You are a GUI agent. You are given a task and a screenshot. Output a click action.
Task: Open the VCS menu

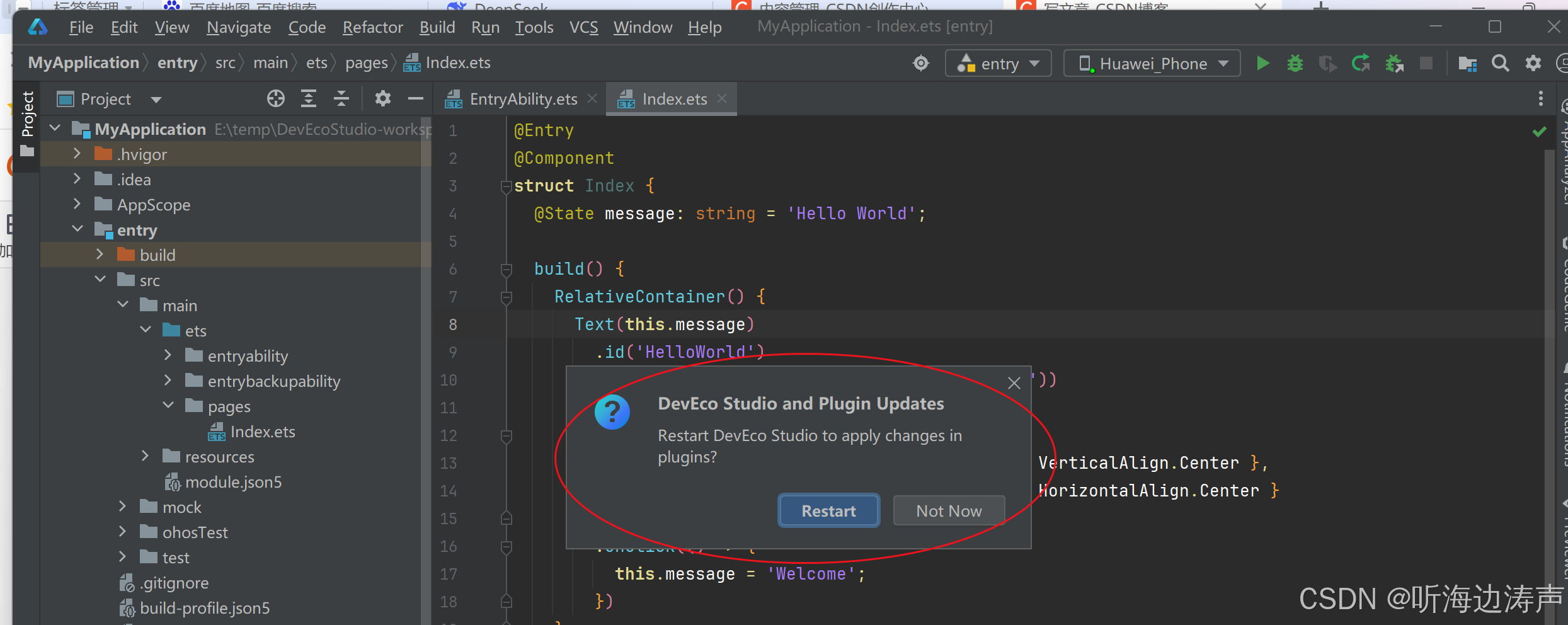[583, 27]
